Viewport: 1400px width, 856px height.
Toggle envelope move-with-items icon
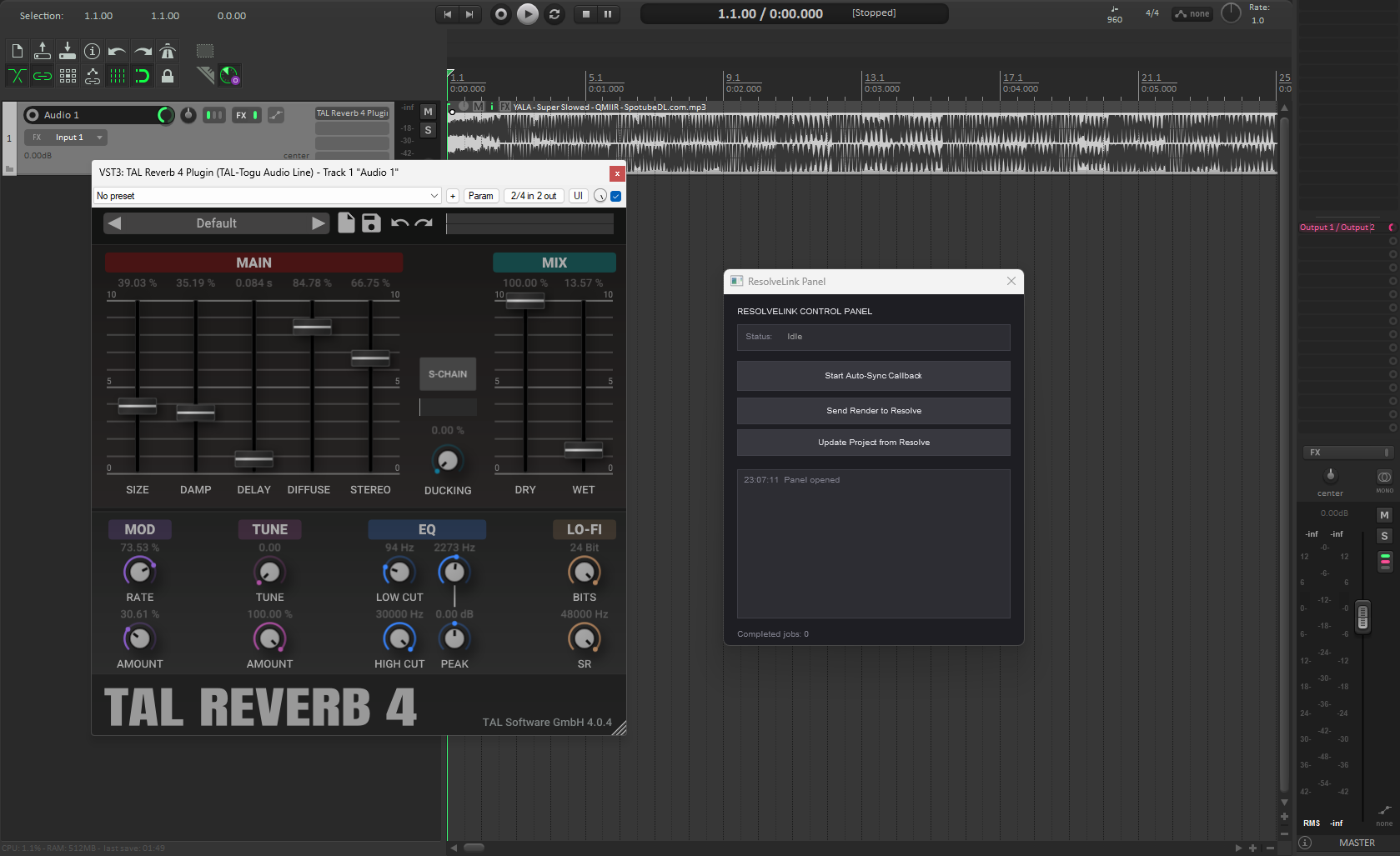point(93,76)
